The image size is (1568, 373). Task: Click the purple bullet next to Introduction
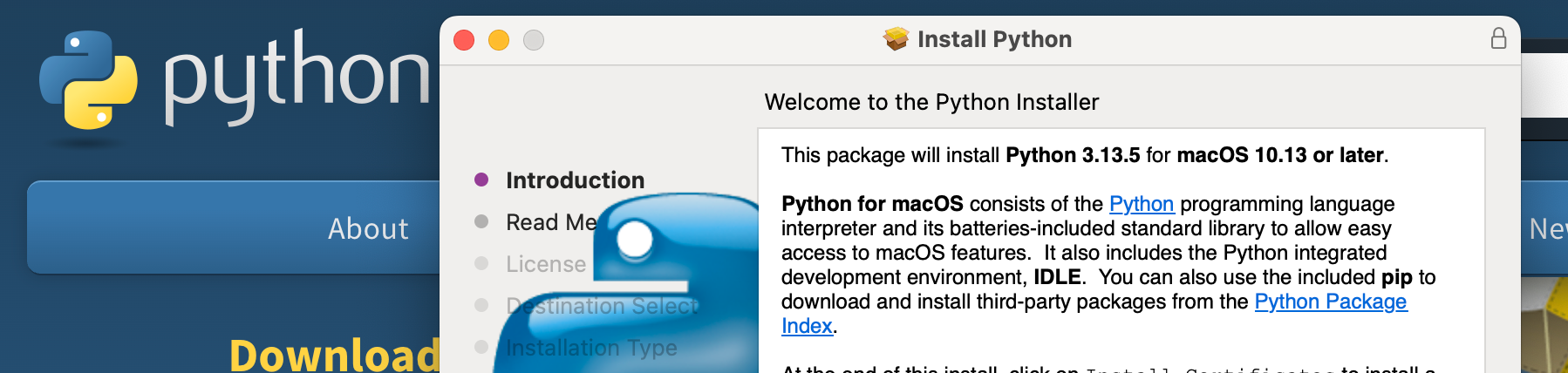(481, 180)
